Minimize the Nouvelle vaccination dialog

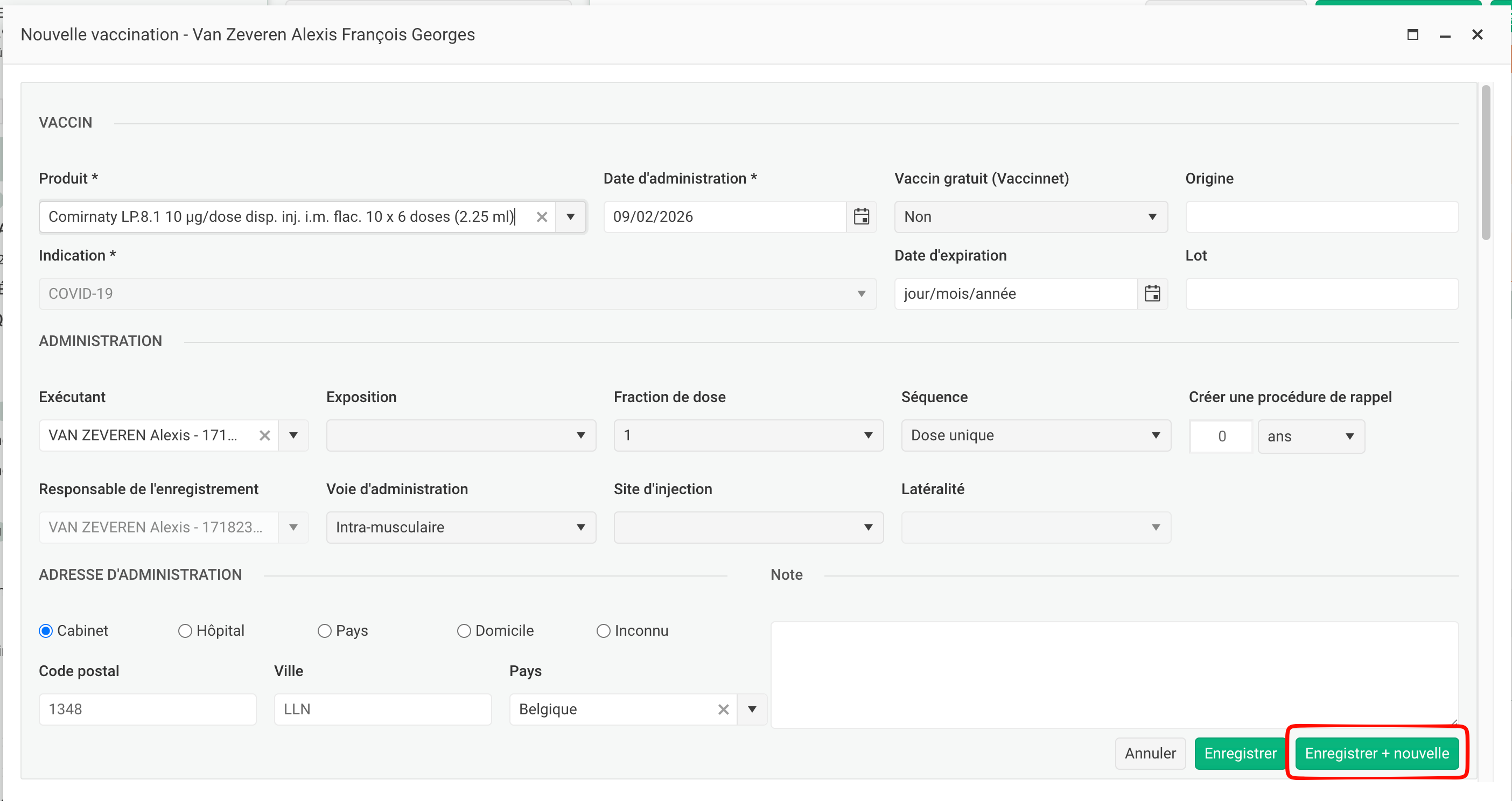1445,34
